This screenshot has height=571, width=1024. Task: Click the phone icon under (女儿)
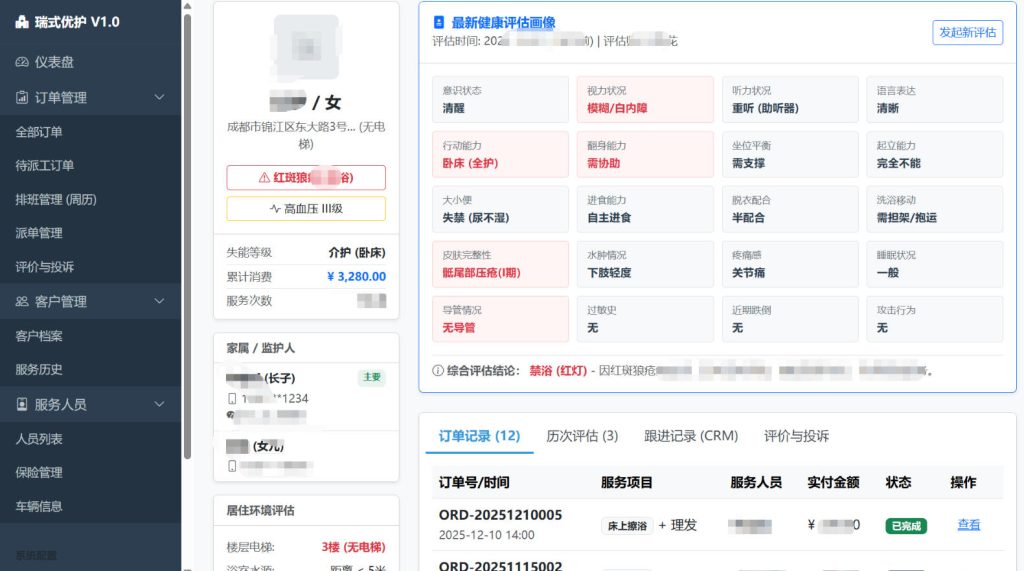232,466
